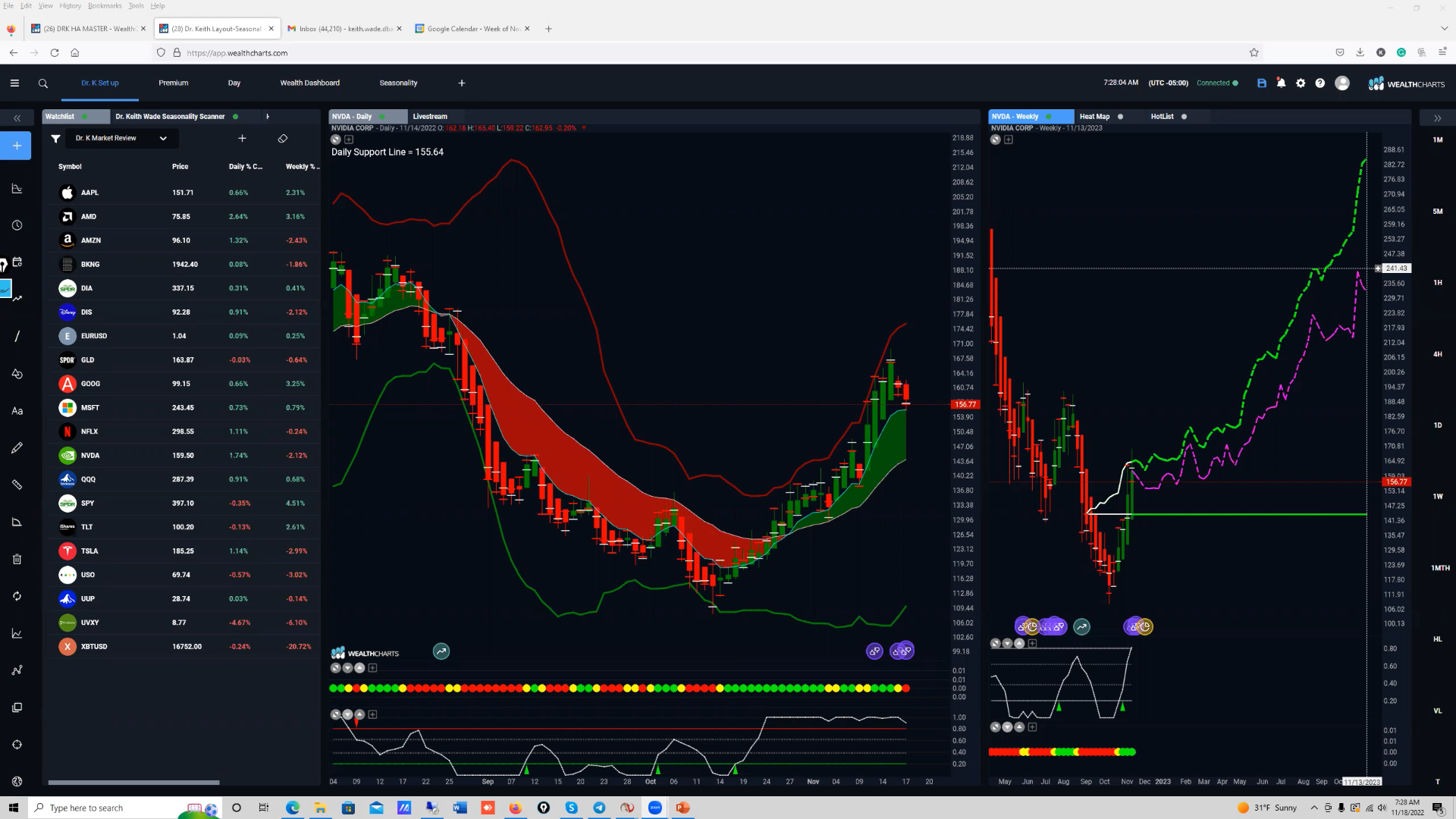Open the Firefox tab list dropdown
This screenshot has width=1456, height=819.
point(1444,29)
